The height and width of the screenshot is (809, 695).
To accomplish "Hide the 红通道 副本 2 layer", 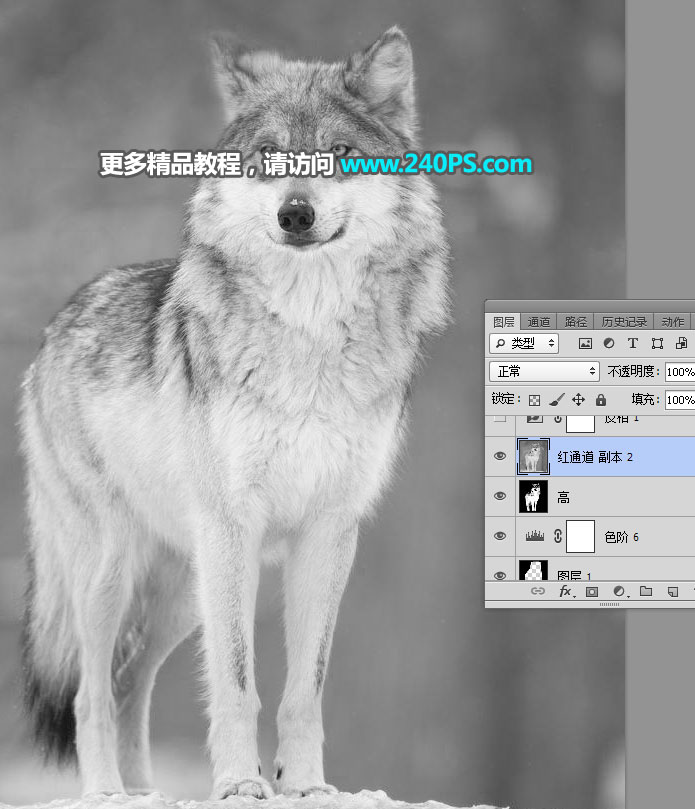I will (500, 456).
